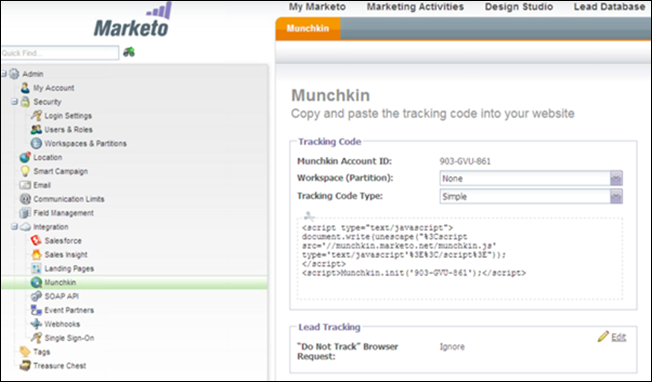Image resolution: width=652 pixels, height=382 pixels.
Task: Click the Communication Limits icon
Action: (x=25, y=199)
